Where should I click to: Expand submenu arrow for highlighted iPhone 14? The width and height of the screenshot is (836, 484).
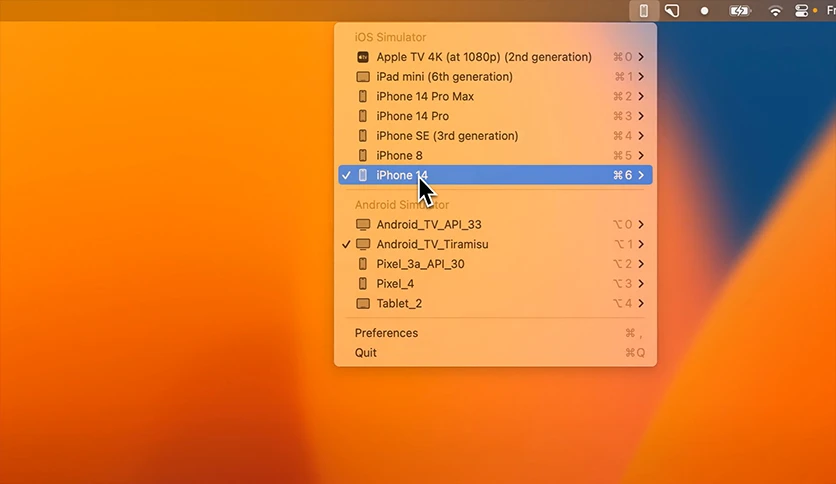(x=641, y=175)
